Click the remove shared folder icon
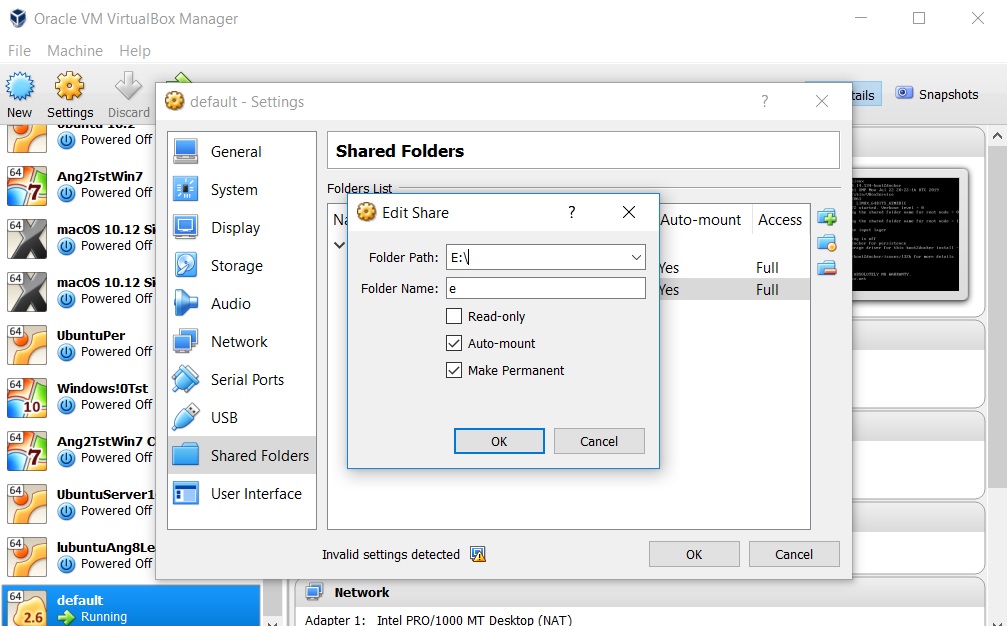The image size is (1007, 626). [x=827, y=268]
